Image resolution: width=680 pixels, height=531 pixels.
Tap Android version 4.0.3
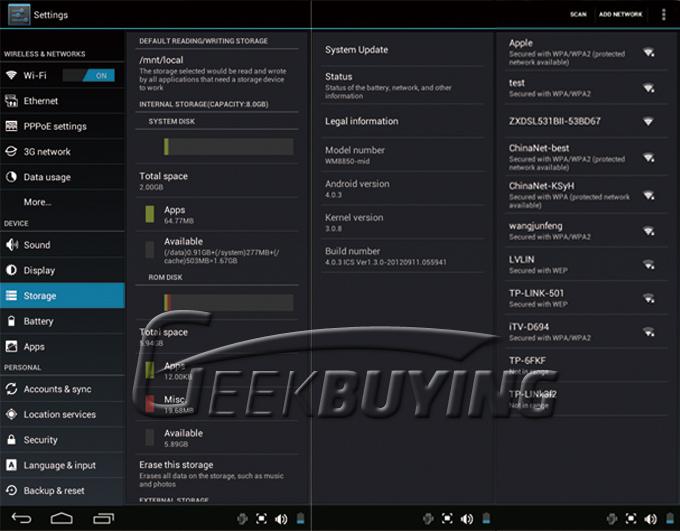pyautogui.click(x=402, y=189)
